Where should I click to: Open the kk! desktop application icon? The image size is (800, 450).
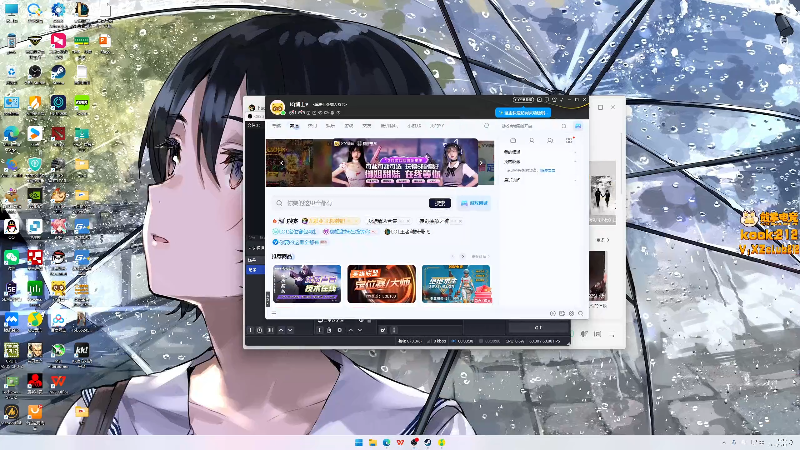click(x=82, y=350)
